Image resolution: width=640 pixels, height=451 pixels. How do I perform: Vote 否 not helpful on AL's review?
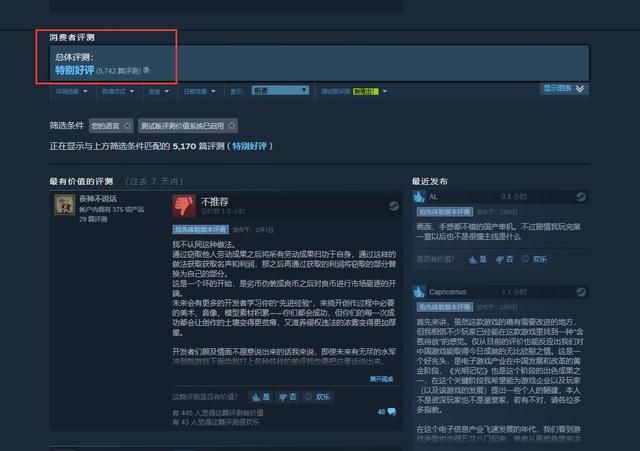pyautogui.click(x=504, y=259)
